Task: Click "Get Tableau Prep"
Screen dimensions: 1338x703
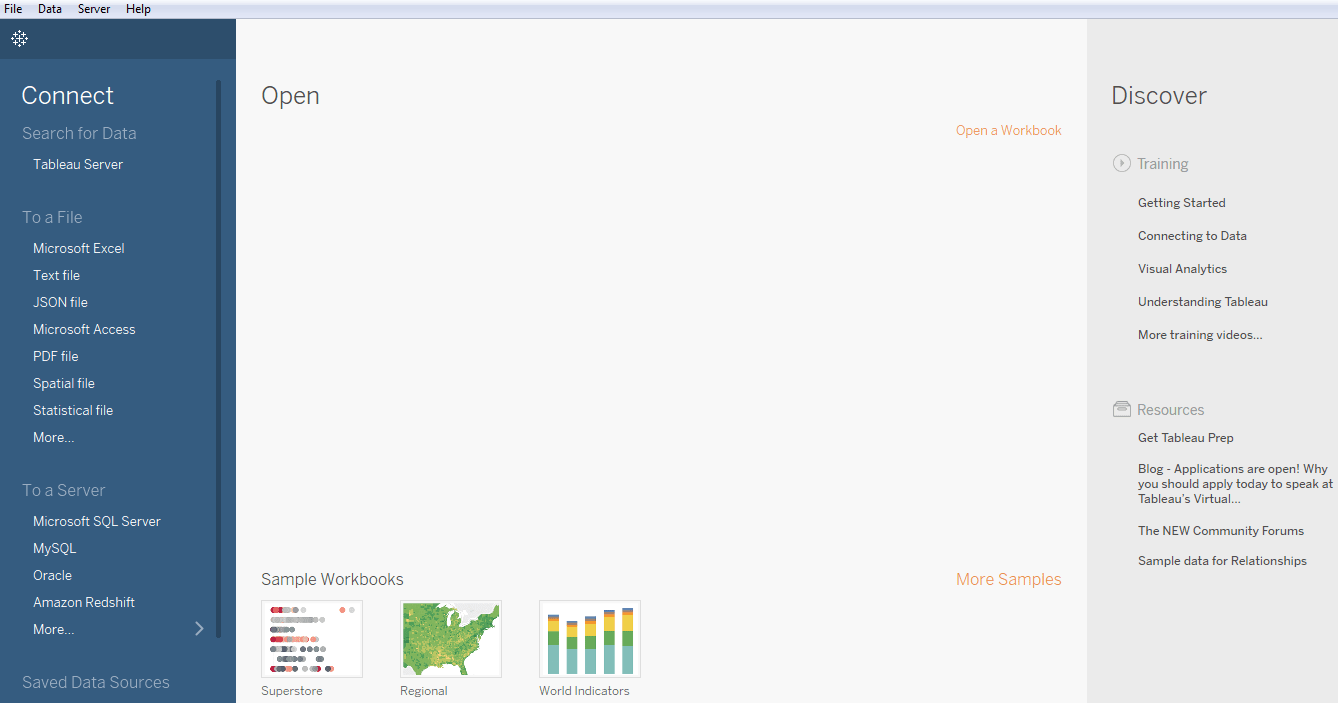Action: 1185,437
